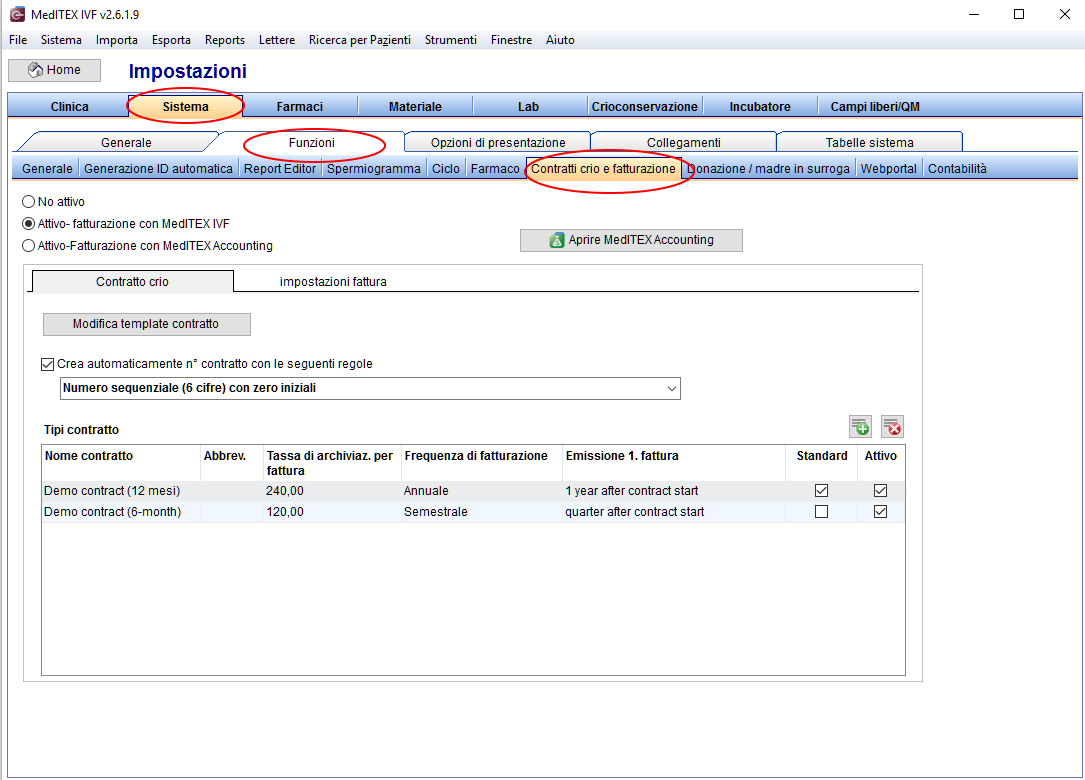Open the Reports menu

[x=225, y=39]
